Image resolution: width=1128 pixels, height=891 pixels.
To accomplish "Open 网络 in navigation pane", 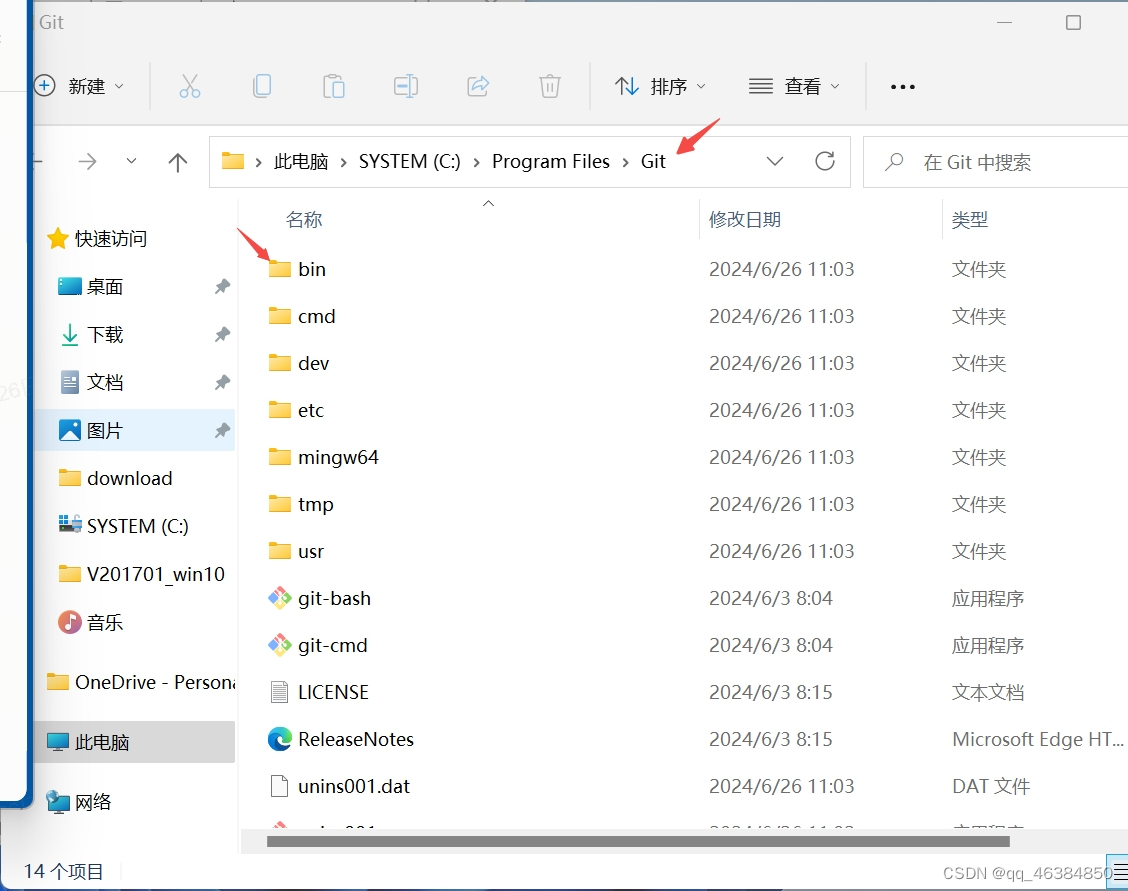I will coord(93,802).
